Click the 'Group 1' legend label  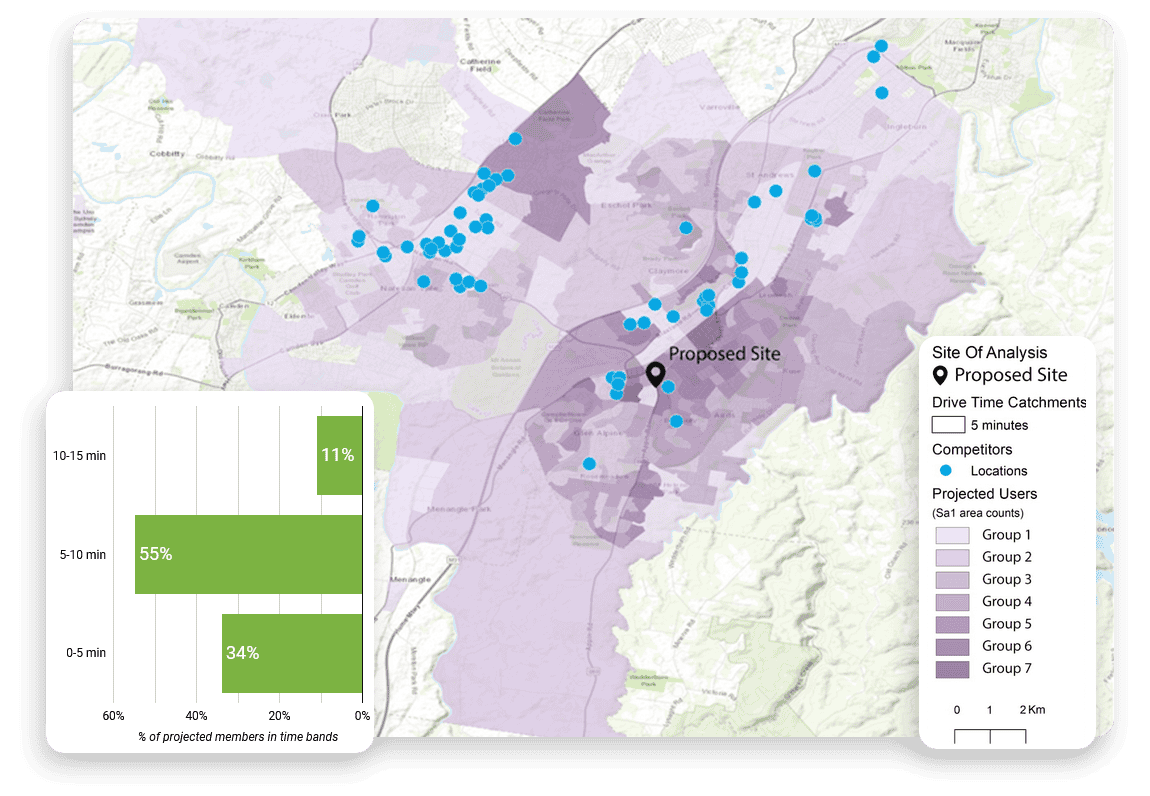click(1006, 535)
